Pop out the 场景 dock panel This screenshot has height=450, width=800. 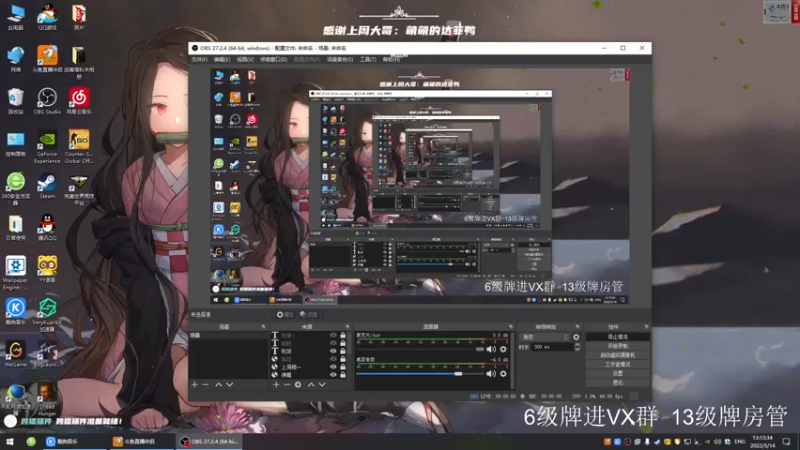point(263,327)
